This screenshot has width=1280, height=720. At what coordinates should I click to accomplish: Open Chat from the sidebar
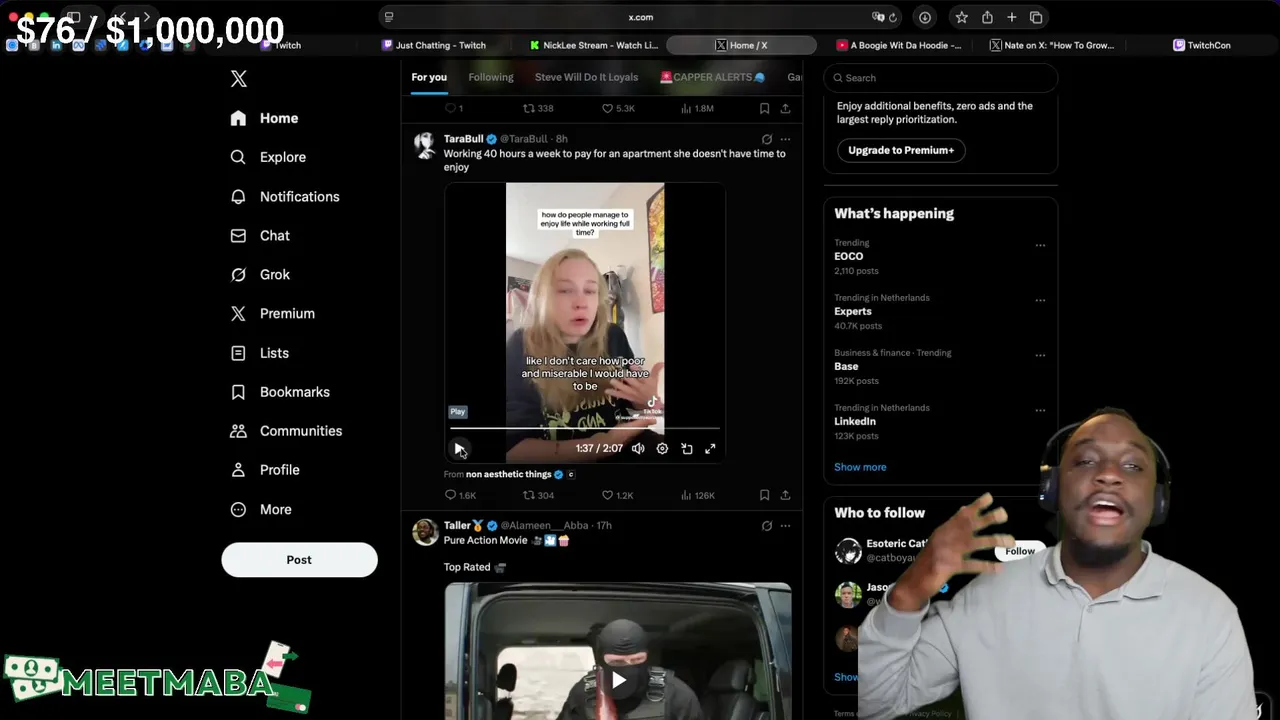[x=260, y=236]
